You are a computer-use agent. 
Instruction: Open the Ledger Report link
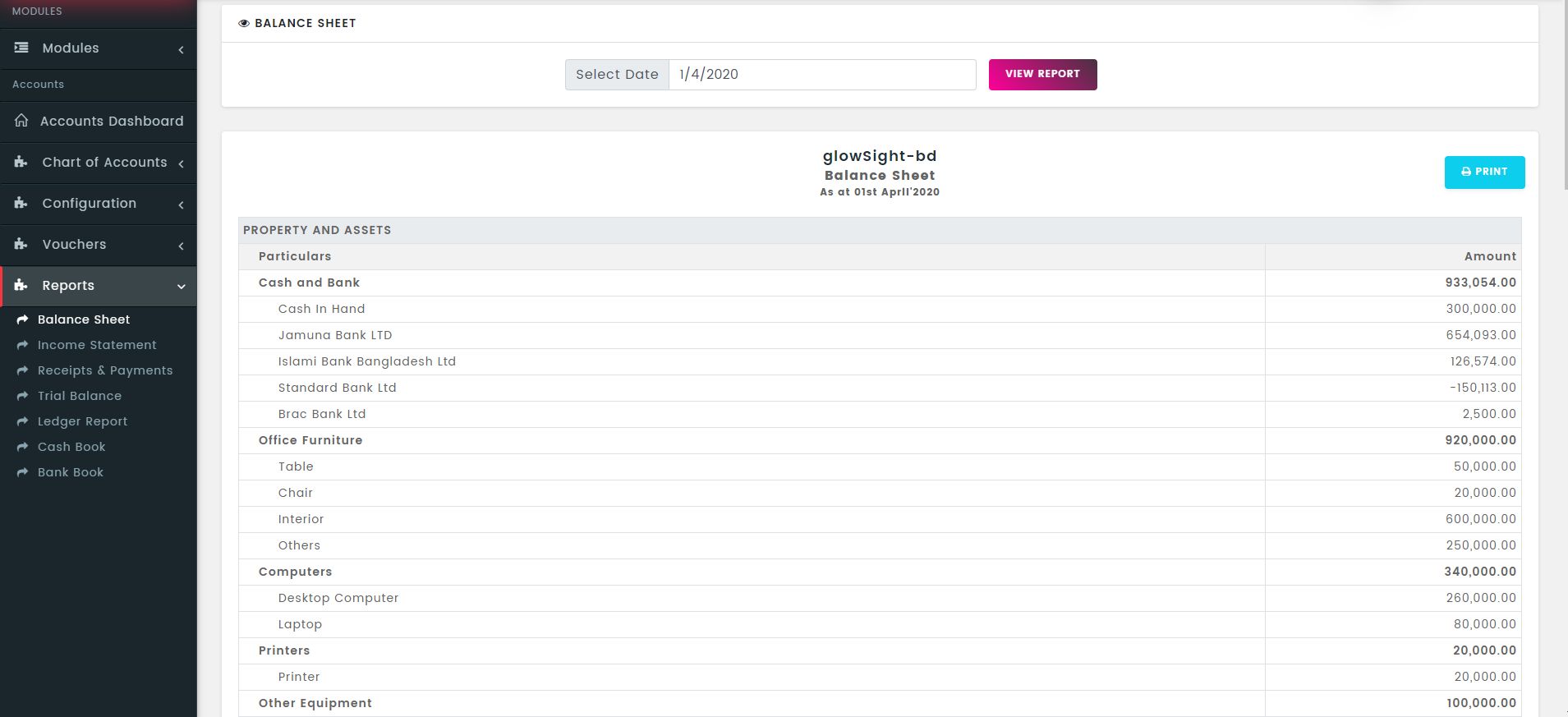(83, 421)
